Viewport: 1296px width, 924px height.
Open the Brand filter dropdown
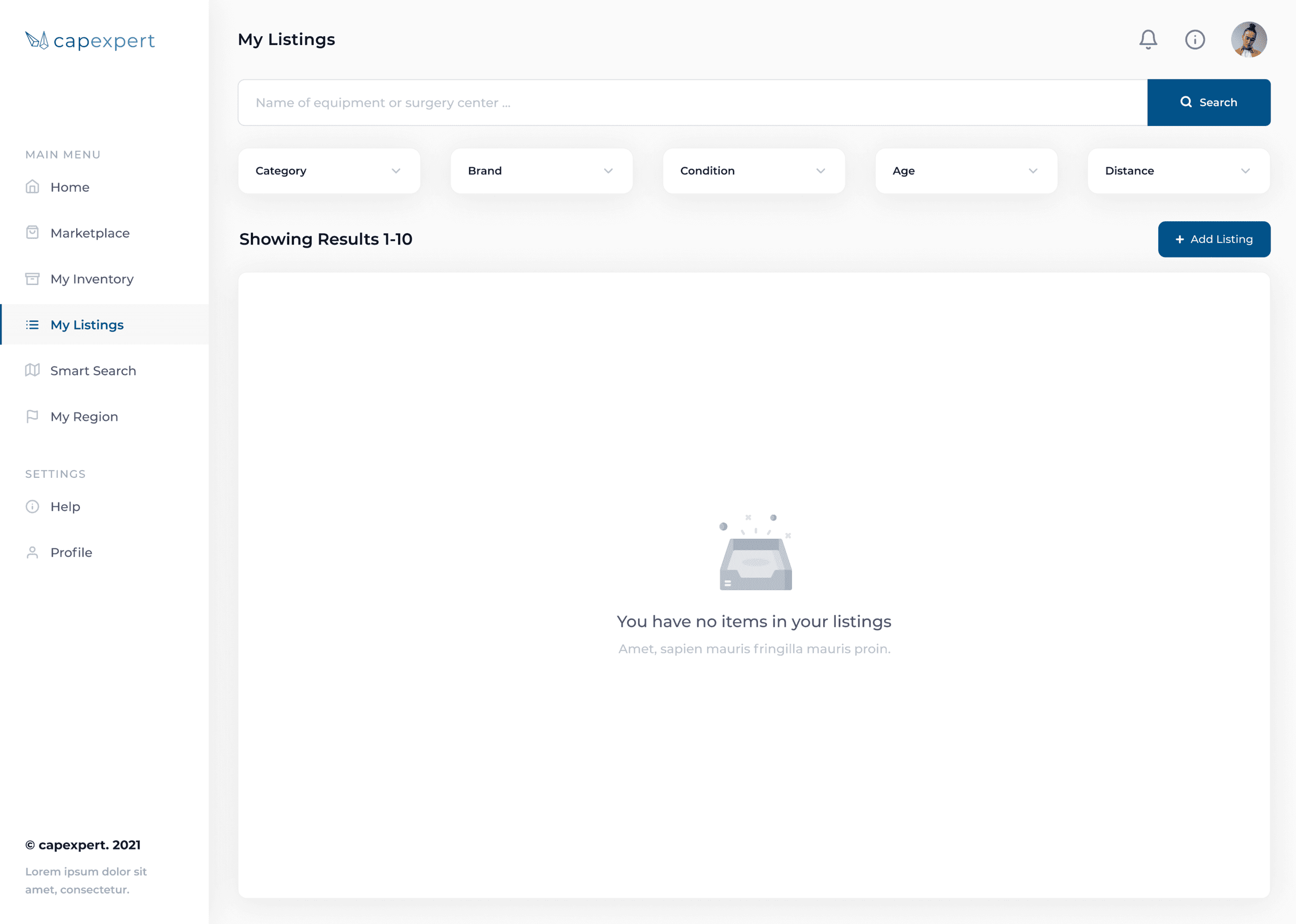coord(541,170)
